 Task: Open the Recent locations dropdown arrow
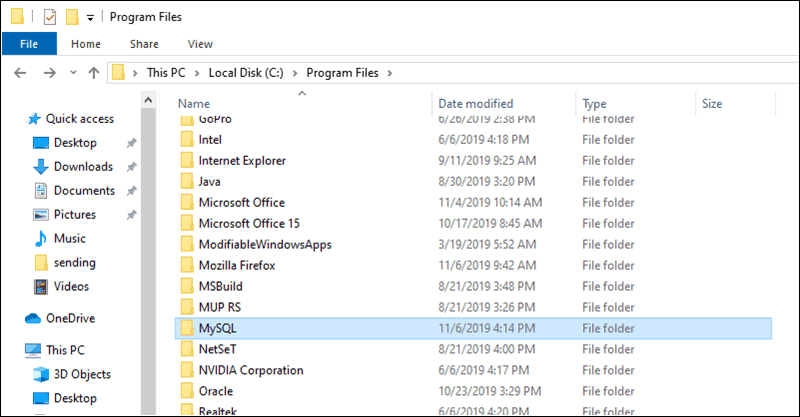click(73, 72)
